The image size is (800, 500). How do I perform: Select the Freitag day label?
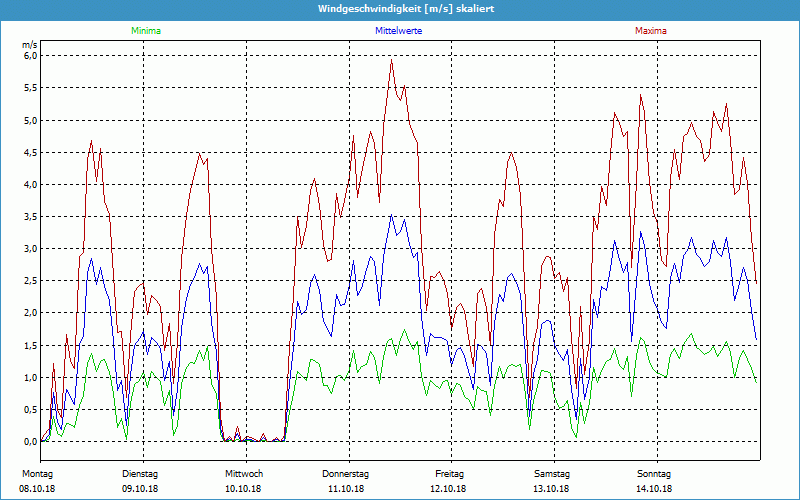pyautogui.click(x=449, y=474)
